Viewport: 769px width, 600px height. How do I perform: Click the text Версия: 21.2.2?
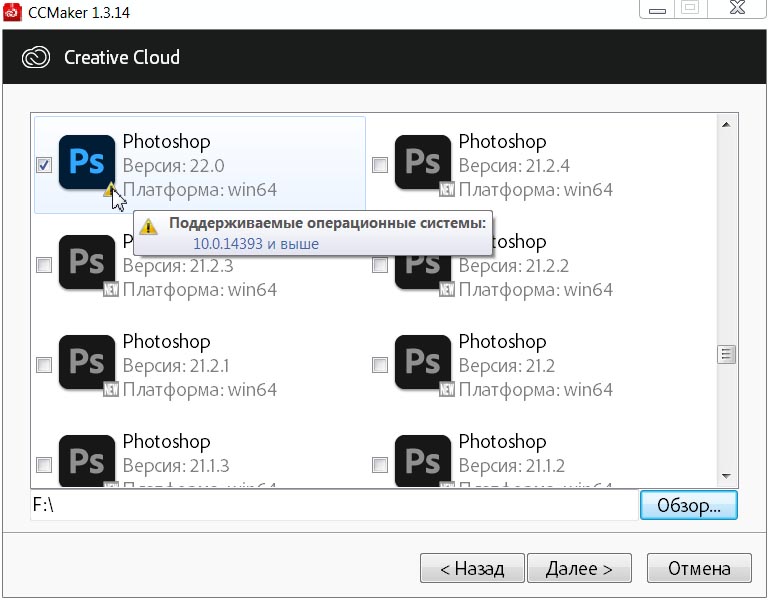(514, 266)
